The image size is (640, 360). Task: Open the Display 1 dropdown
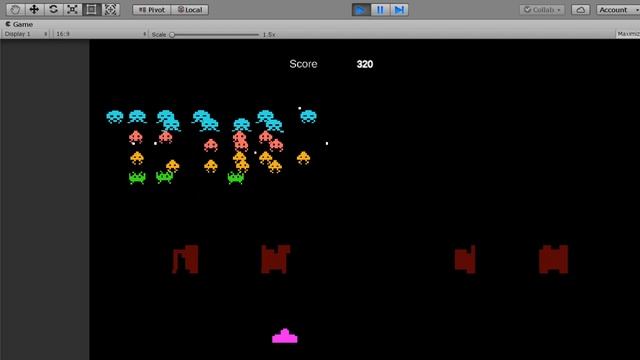[26, 34]
